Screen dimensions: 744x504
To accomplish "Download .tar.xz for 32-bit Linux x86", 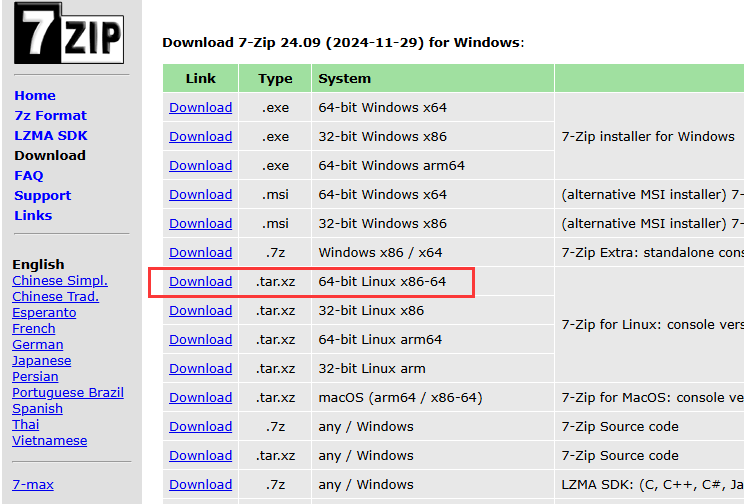I will coord(201,310).
